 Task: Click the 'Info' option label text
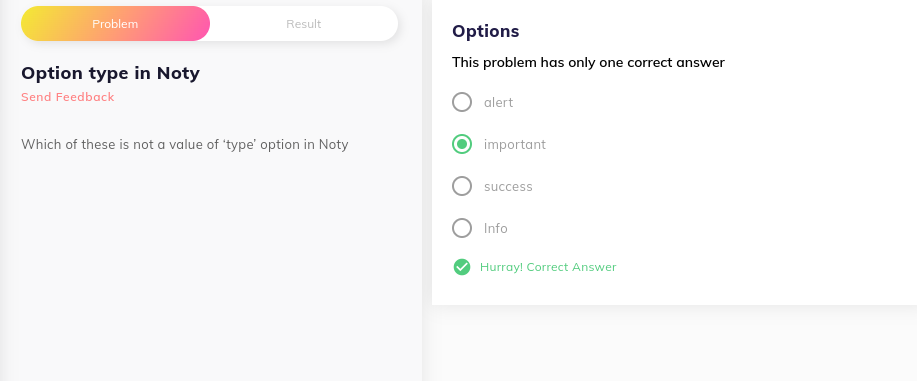pyautogui.click(x=495, y=228)
